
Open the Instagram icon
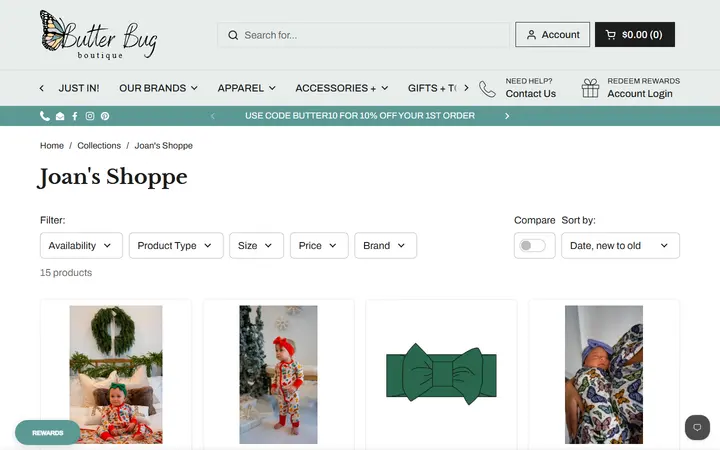(90, 116)
